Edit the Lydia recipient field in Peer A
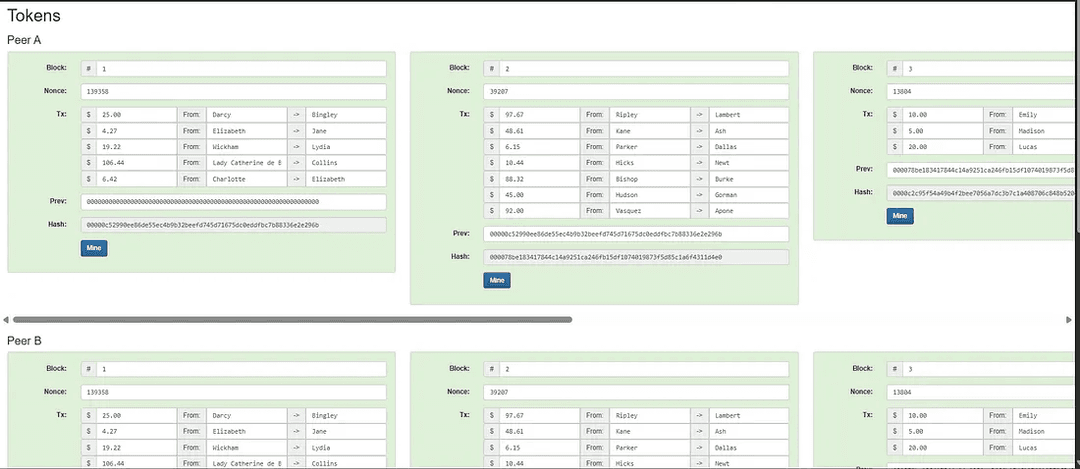The height and width of the screenshot is (469, 1080). [346, 147]
